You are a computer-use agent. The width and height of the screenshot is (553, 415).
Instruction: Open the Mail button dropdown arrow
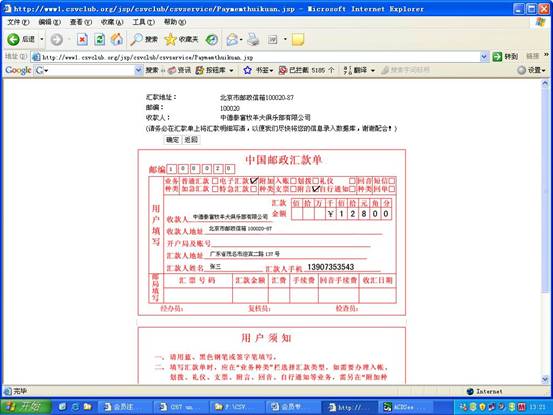pos(241,39)
